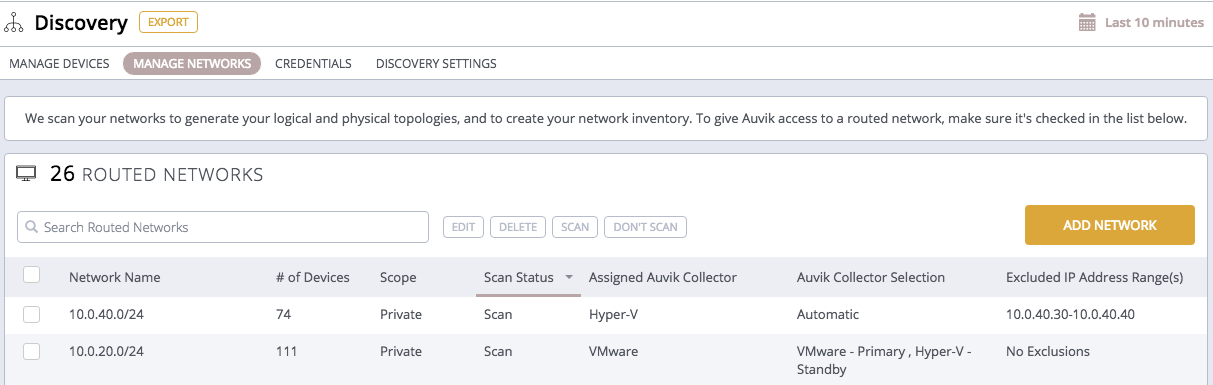Click the 10.0.40.30-10.0.40.40 exclusion range
The height and width of the screenshot is (385, 1213).
(x=1070, y=314)
